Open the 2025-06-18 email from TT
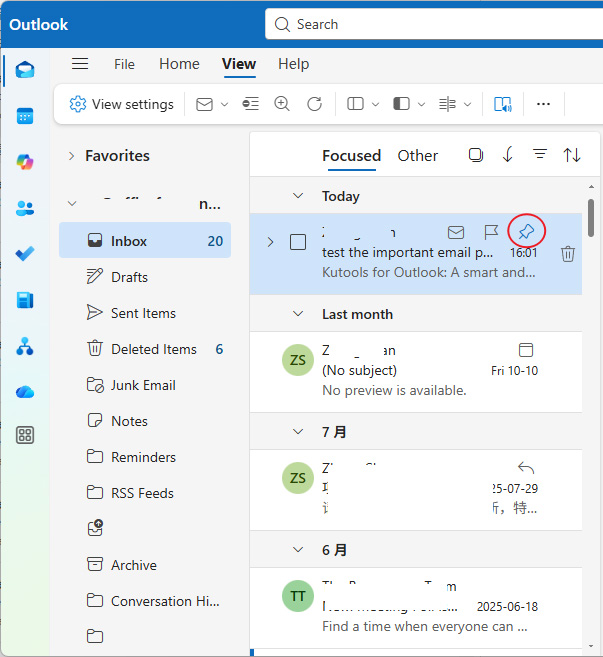Screen dimensions: 603x657 (x=416, y=608)
